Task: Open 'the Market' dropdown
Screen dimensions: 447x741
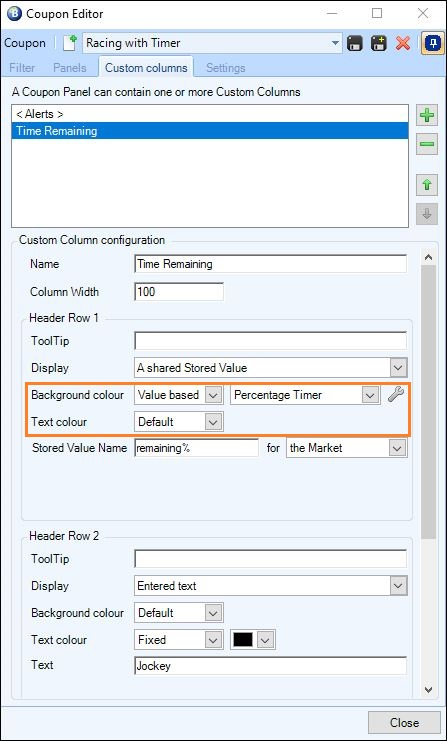Action: pyautogui.click(x=347, y=448)
